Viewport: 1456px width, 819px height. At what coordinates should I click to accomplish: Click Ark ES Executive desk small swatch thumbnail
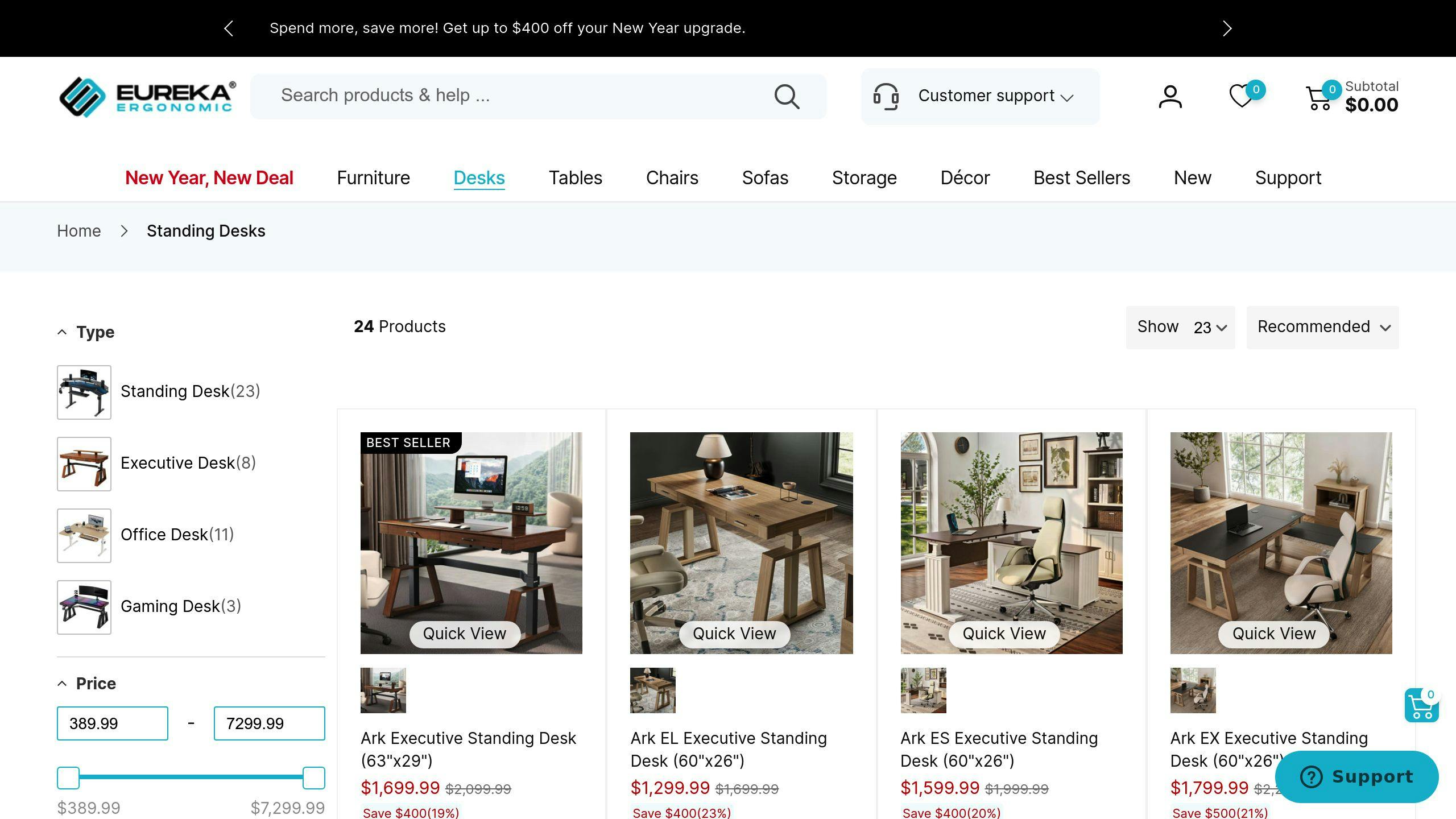[x=924, y=690]
